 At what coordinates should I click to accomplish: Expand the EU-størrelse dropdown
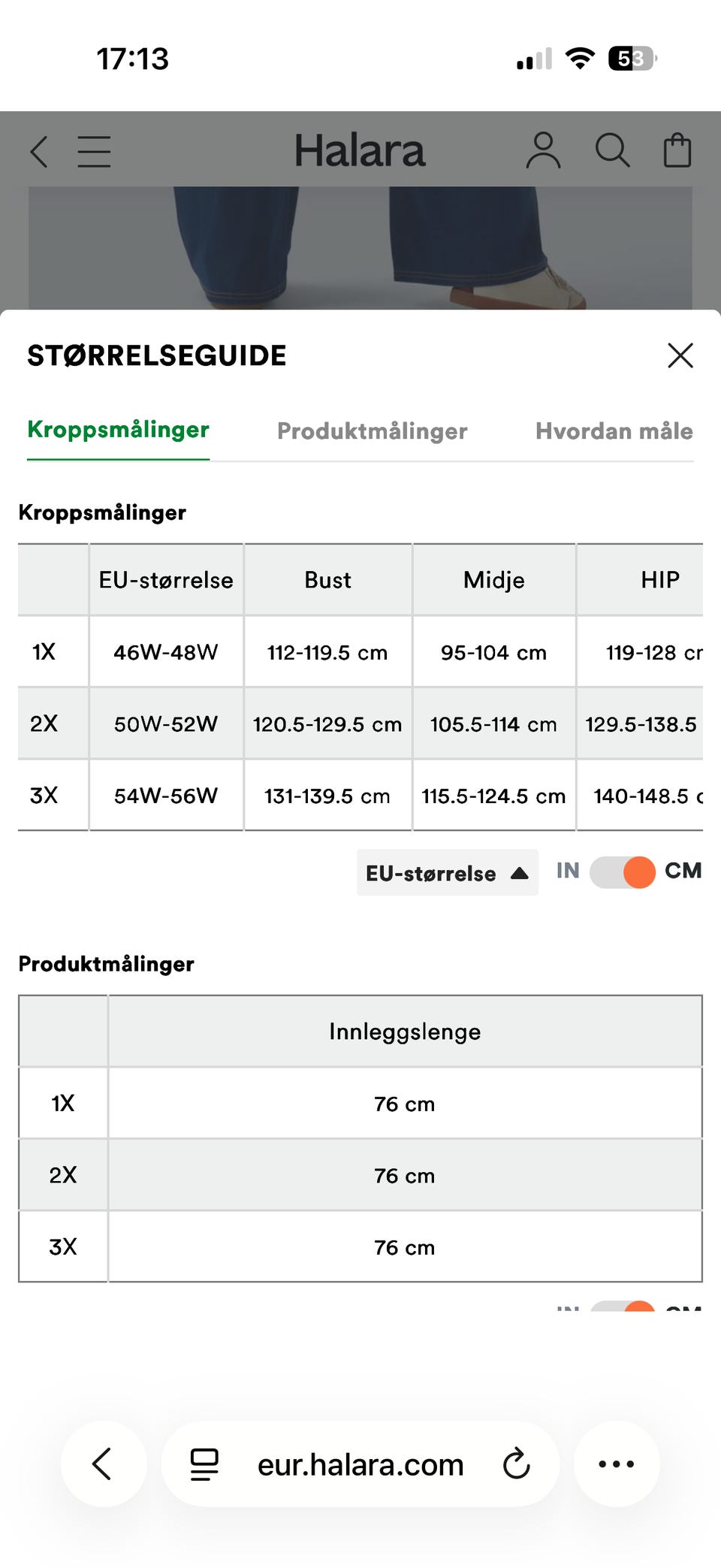coord(448,872)
